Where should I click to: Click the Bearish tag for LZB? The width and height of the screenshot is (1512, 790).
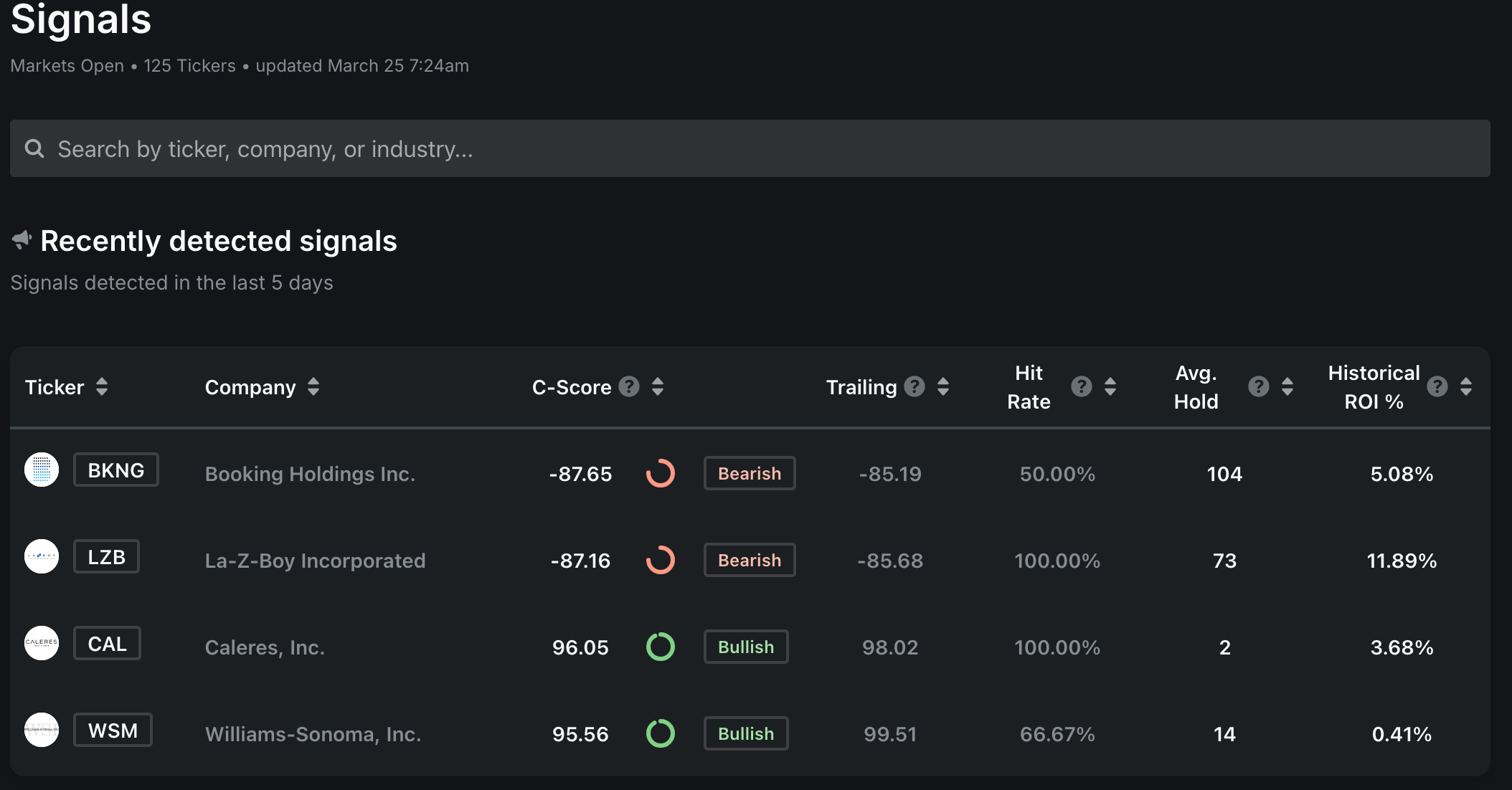[750, 560]
